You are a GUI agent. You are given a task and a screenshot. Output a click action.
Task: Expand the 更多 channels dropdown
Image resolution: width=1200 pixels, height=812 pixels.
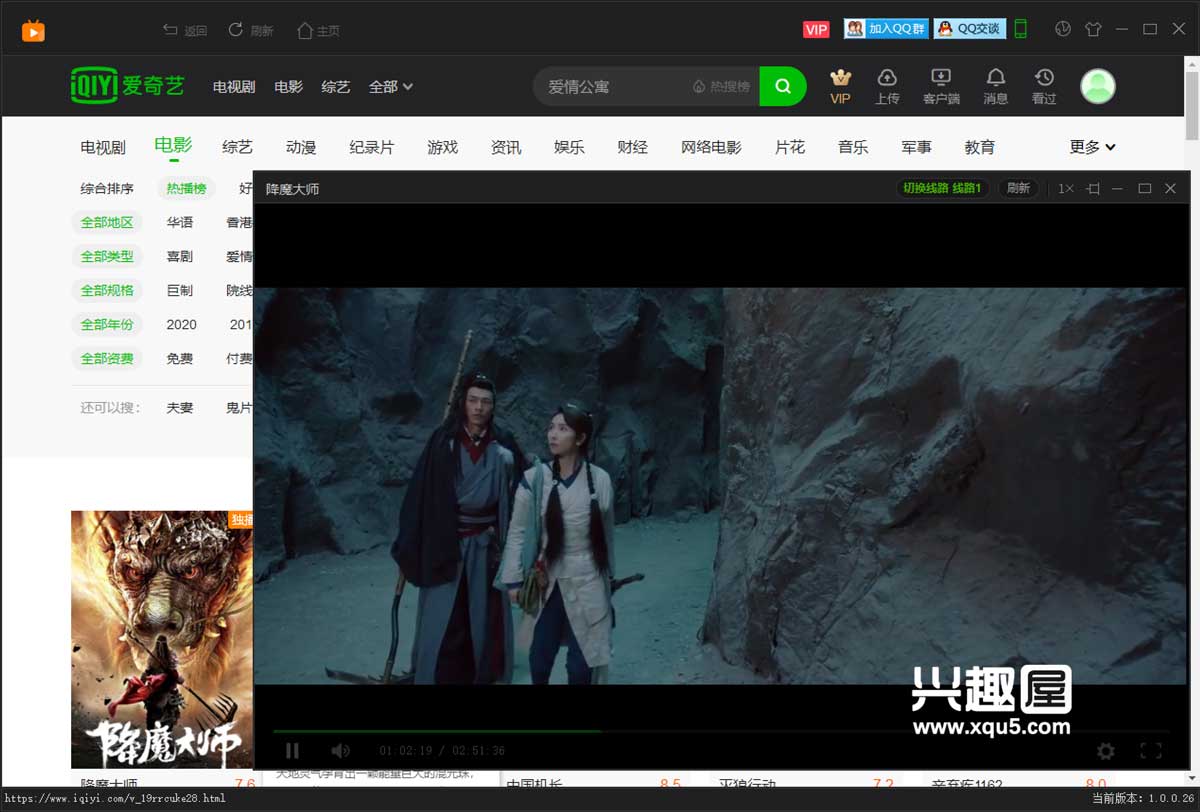(x=1092, y=148)
